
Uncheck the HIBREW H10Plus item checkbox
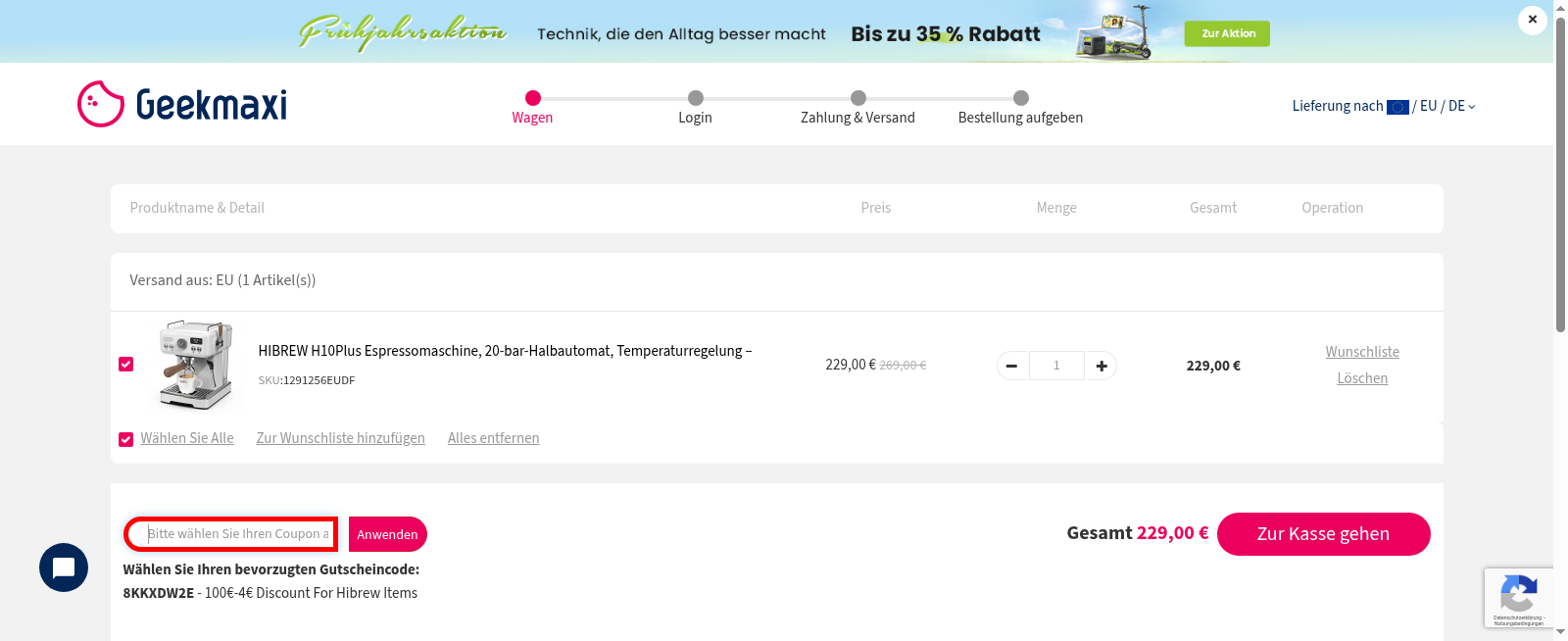coord(125,365)
